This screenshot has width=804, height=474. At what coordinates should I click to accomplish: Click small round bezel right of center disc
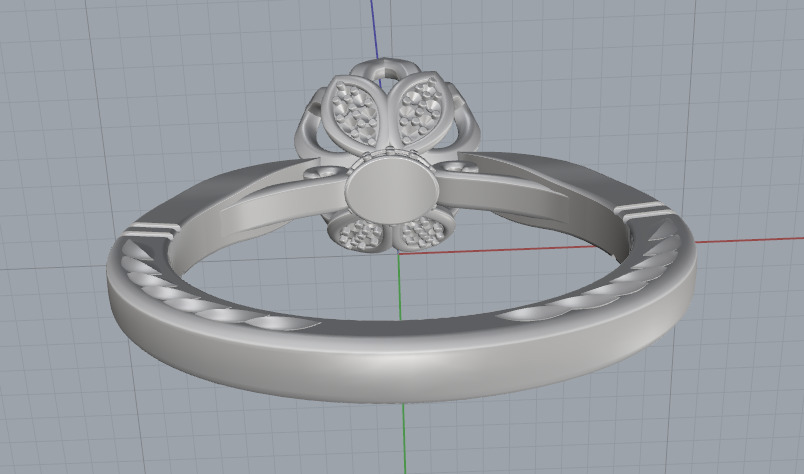click(x=458, y=167)
